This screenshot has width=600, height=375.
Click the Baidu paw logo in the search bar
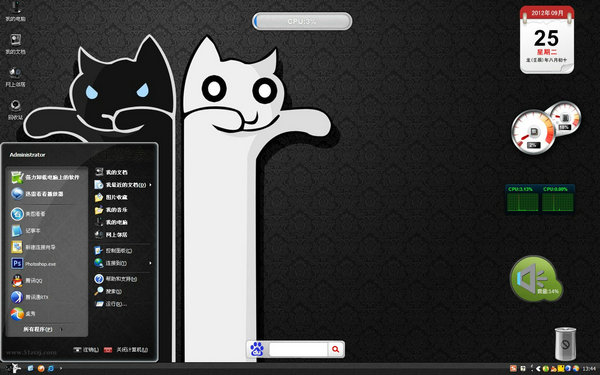pyautogui.click(x=257, y=349)
